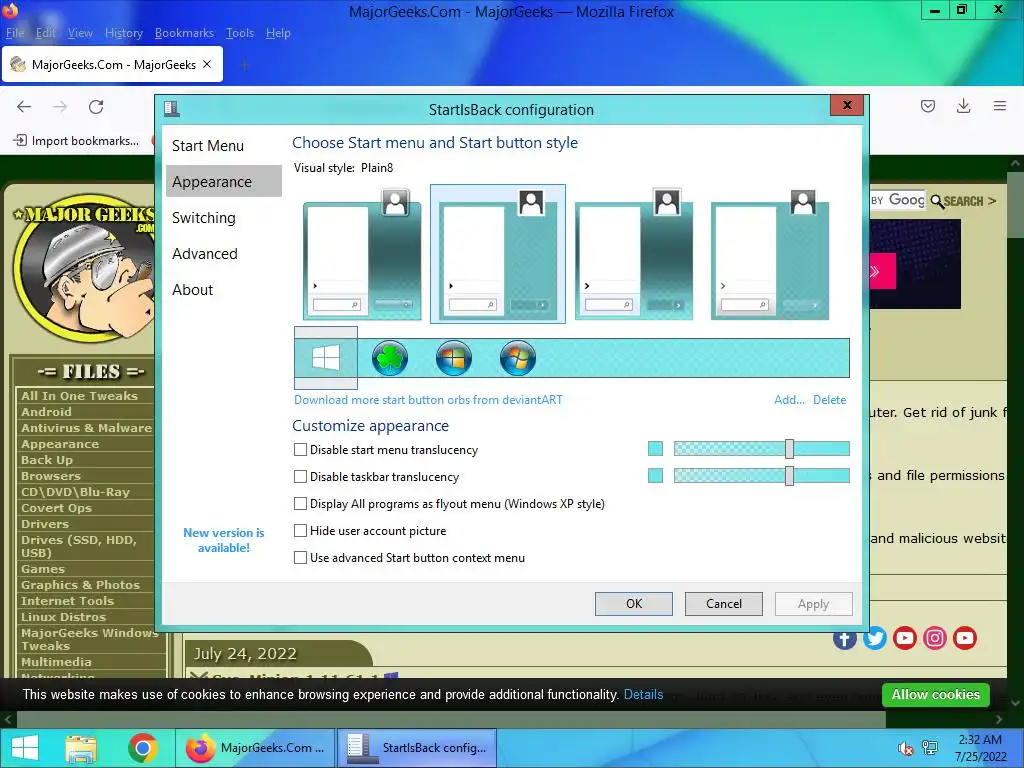Toggle Display All programs as flyout menu
Viewport: 1024px width, 768px height.
coord(300,504)
